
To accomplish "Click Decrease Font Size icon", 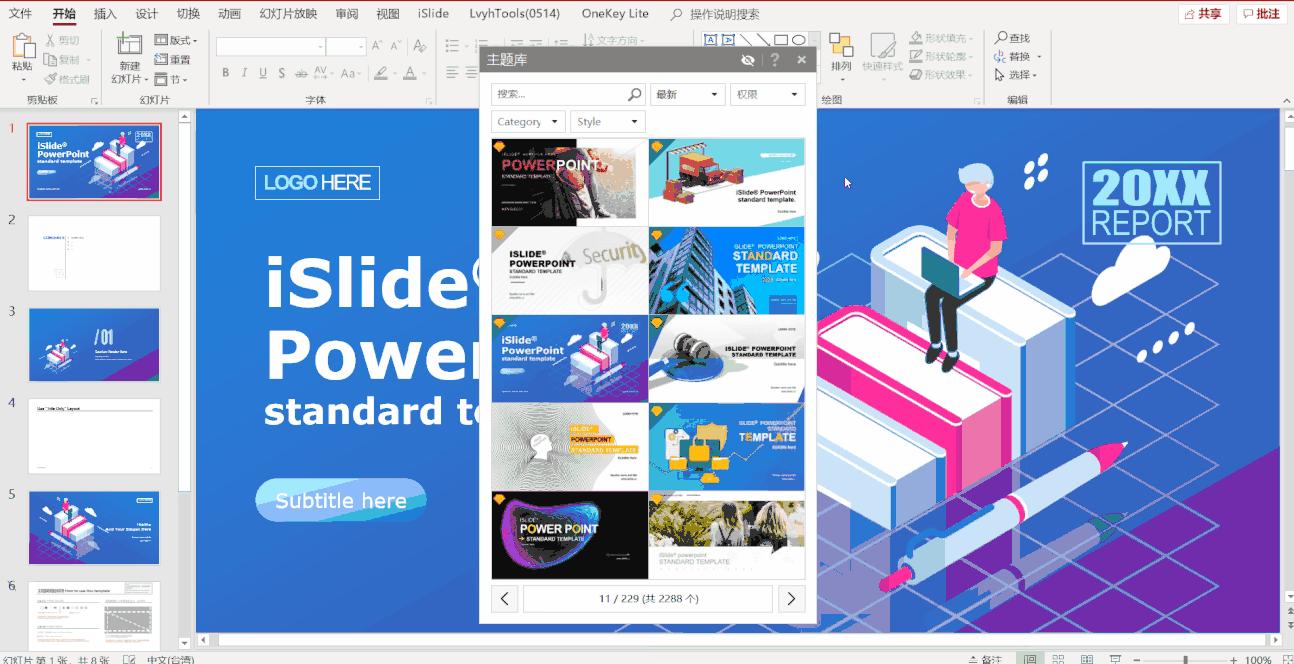I will click(x=394, y=46).
